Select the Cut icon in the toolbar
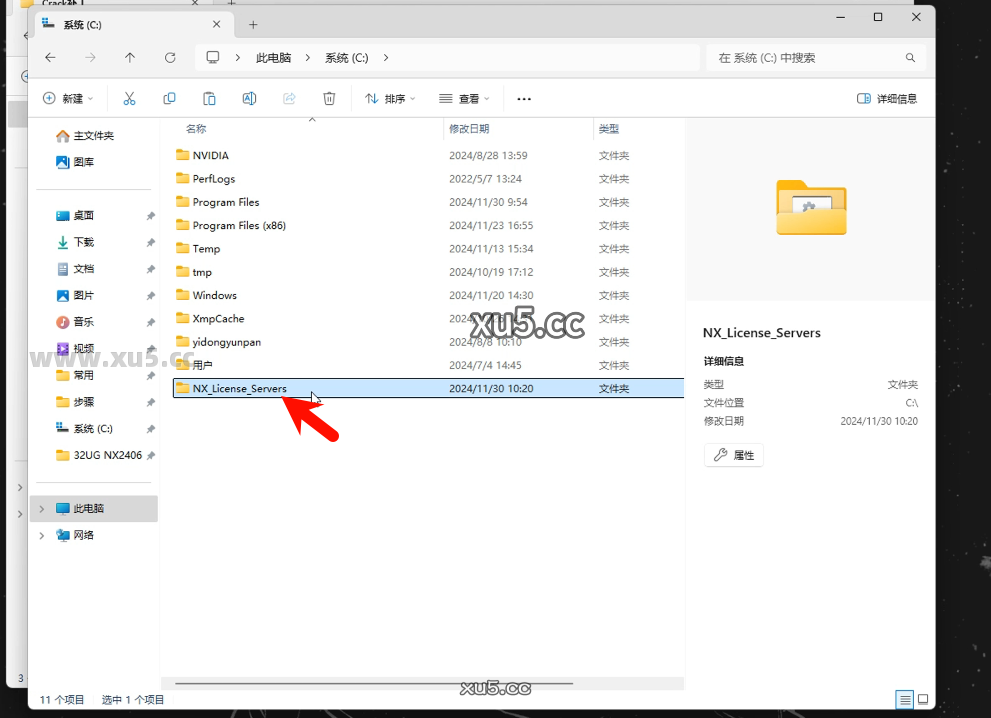Screen dimensions: 991x718 127,98
